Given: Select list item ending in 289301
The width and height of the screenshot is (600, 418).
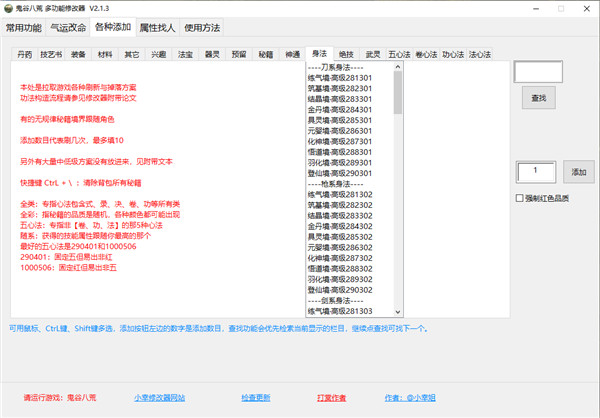Looking at the screenshot, I should [350, 163].
